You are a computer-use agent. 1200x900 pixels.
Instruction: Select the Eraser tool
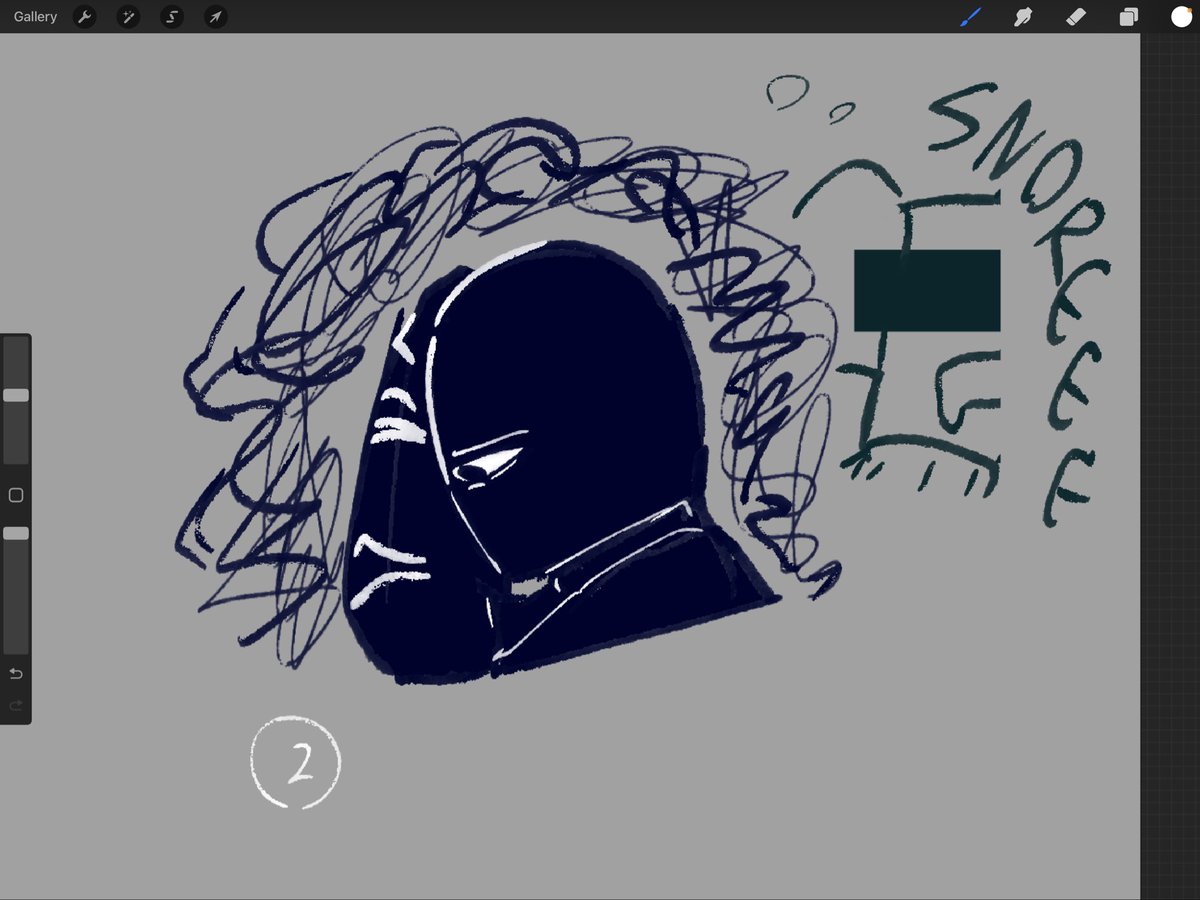click(1076, 17)
